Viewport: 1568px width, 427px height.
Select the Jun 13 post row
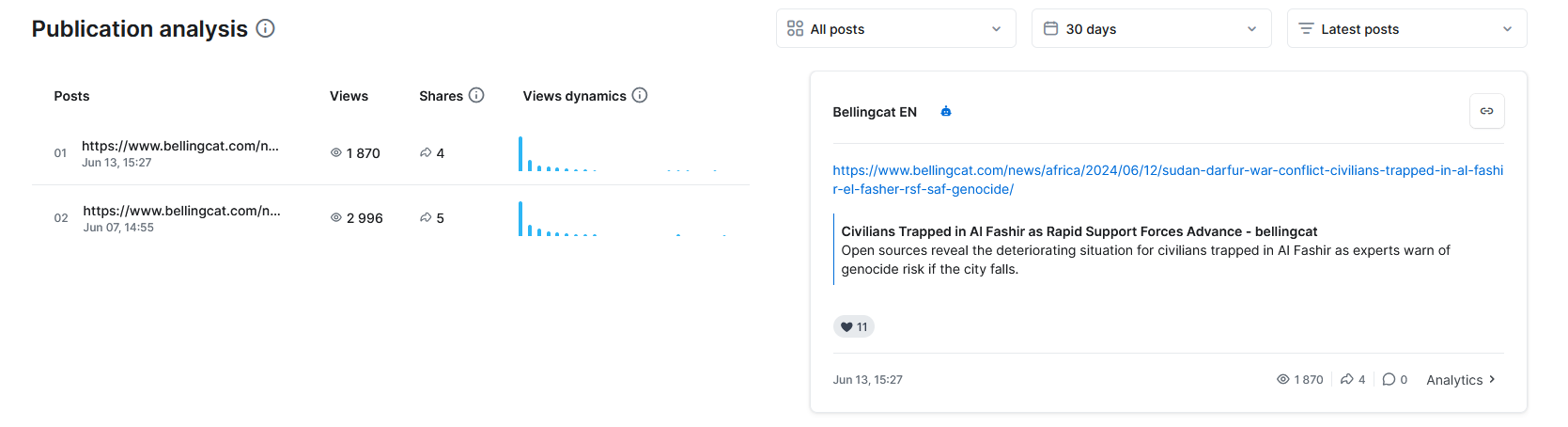tap(180, 152)
